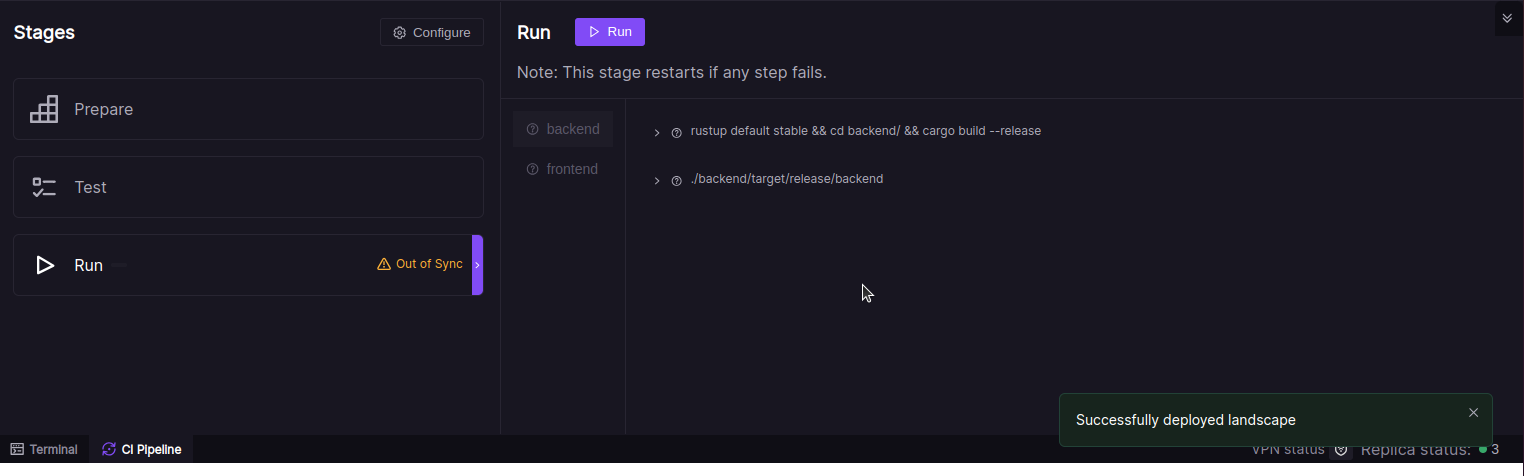
Task: Expand the rustup cargo build step
Action: click(657, 132)
